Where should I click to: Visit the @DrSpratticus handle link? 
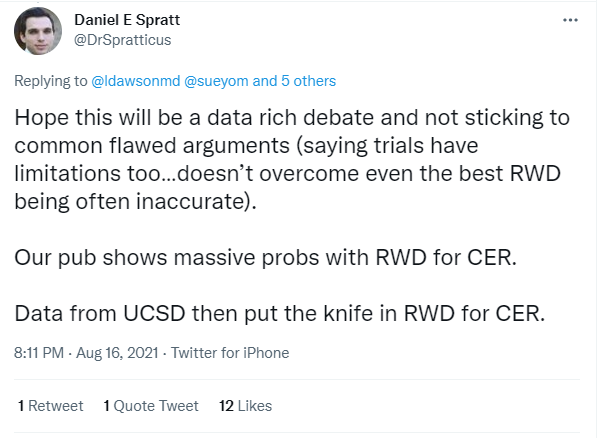pyautogui.click(x=121, y=40)
